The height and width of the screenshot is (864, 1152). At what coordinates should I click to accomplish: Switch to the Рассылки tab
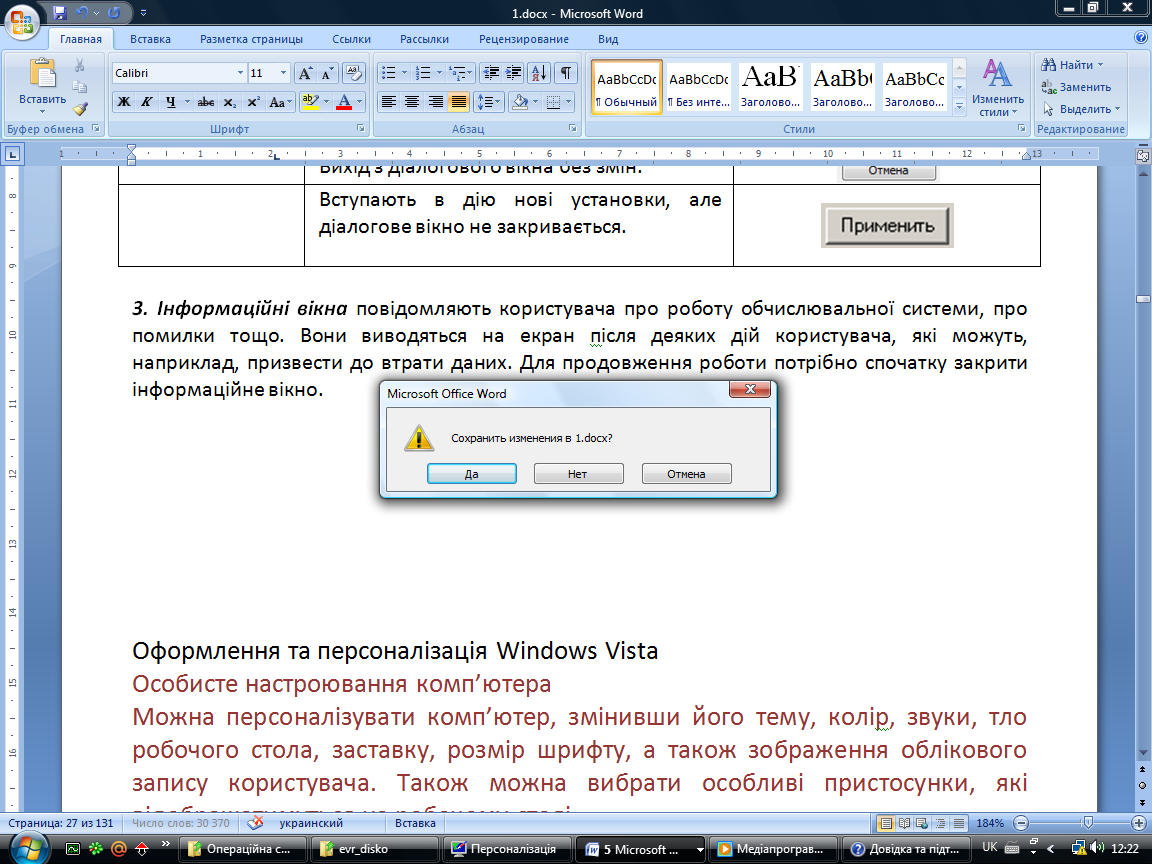tap(424, 39)
